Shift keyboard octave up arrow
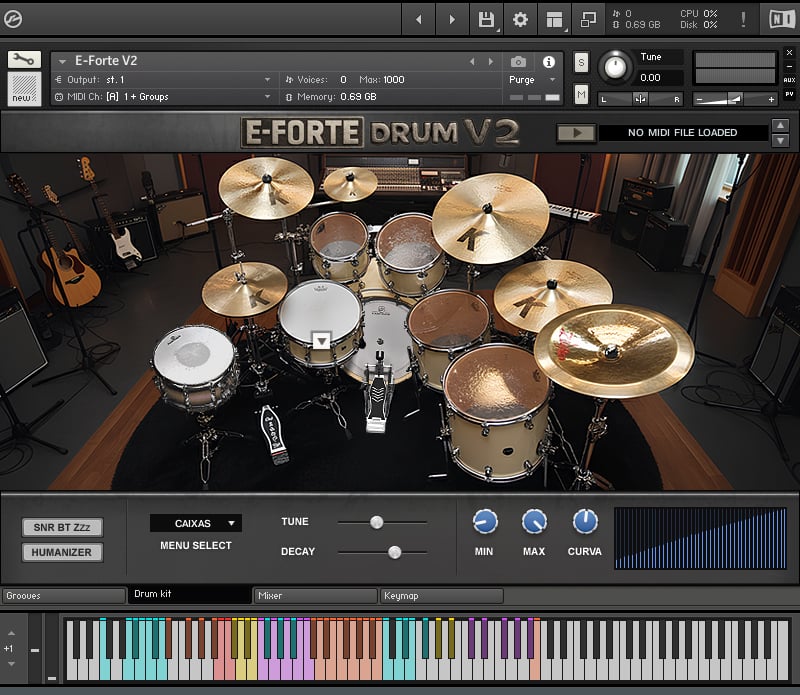The width and height of the screenshot is (800, 695). click(x=11, y=633)
